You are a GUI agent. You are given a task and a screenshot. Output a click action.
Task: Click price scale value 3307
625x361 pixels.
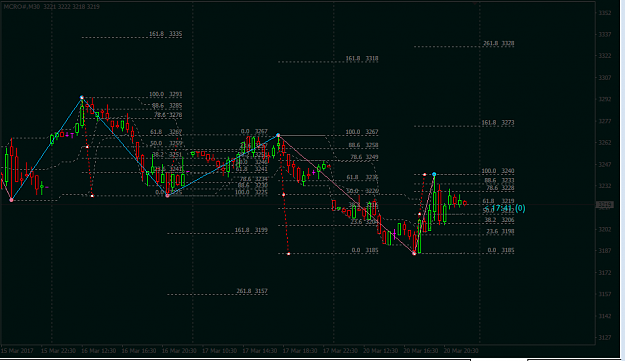point(605,78)
